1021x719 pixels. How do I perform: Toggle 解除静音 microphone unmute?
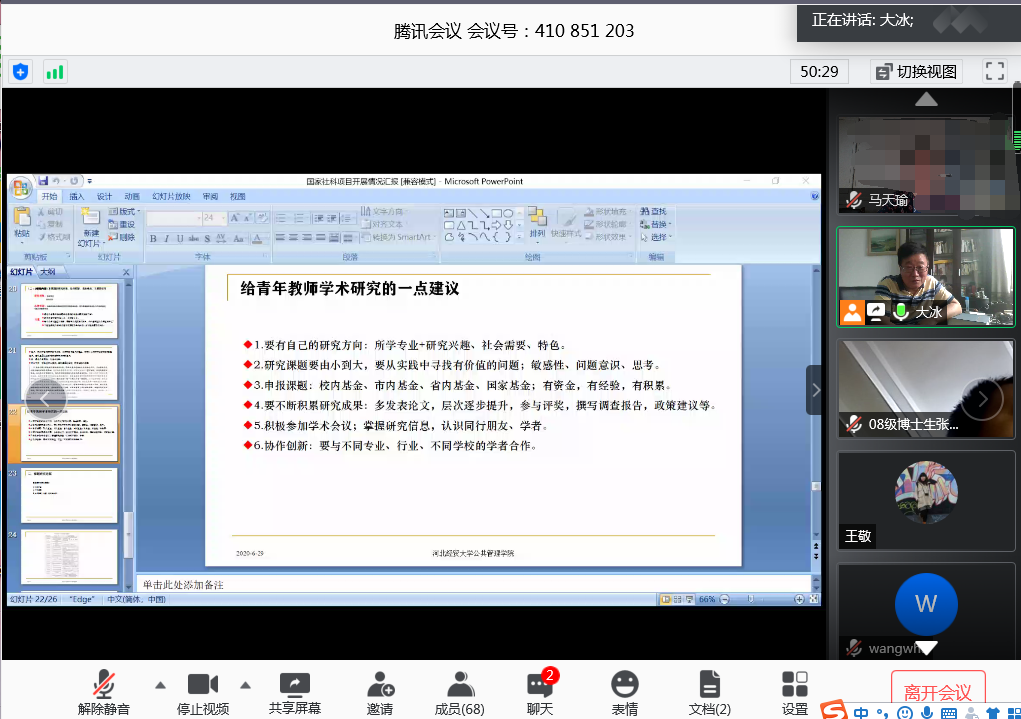tap(104, 692)
